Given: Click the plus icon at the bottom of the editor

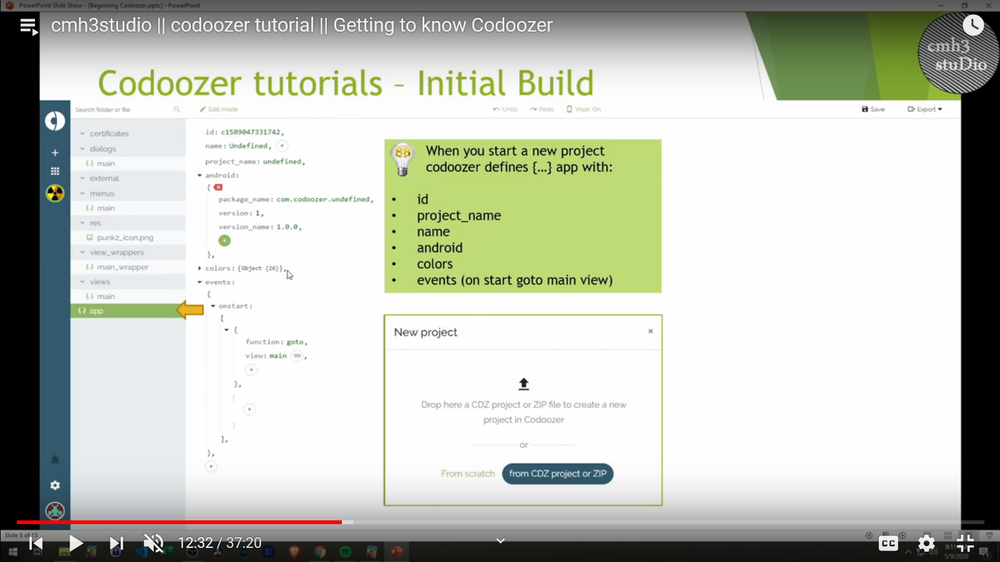Looking at the screenshot, I should (x=211, y=466).
